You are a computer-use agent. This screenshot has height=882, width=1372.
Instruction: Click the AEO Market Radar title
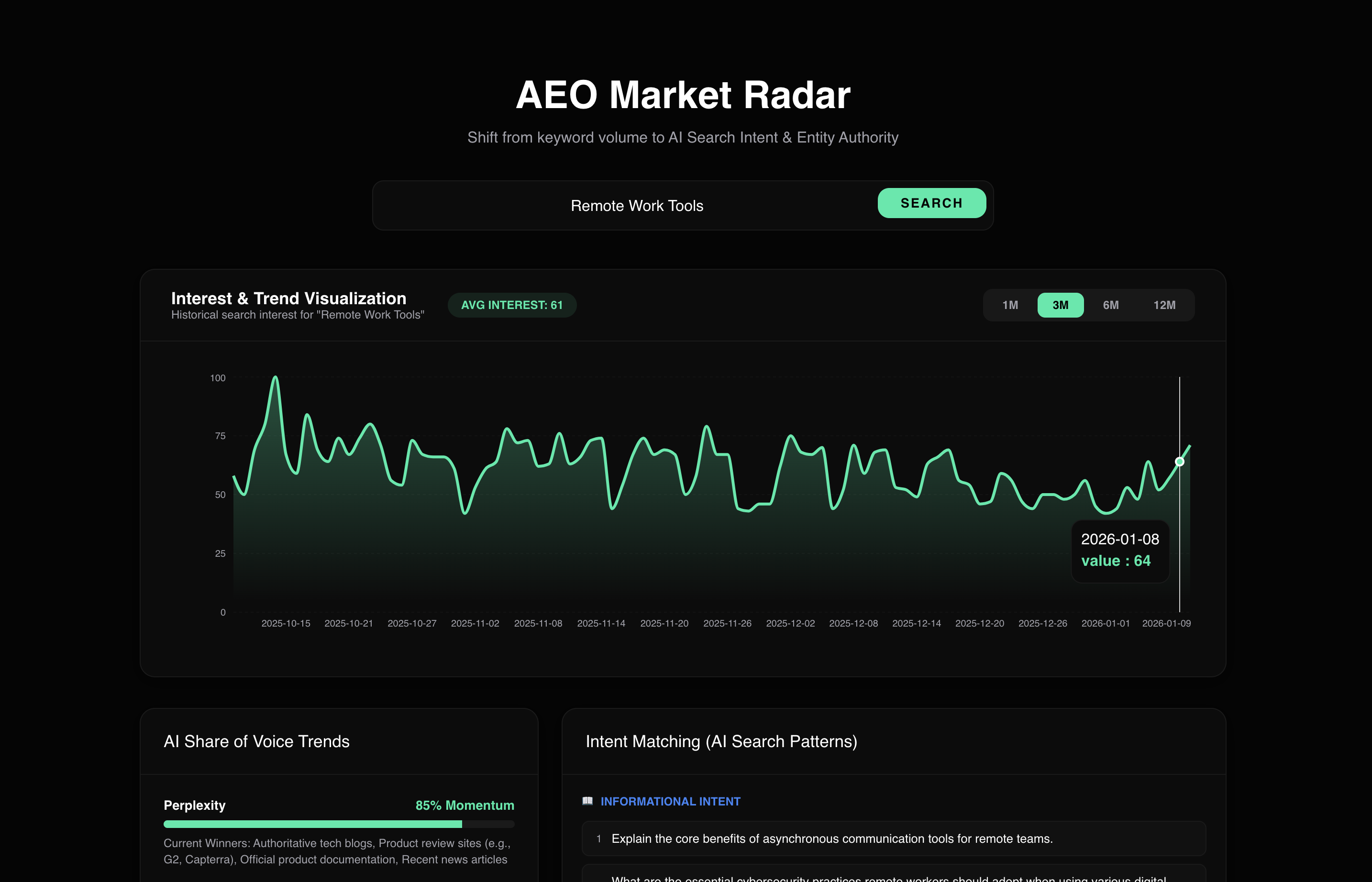pyautogui.click(x=683, y=95)
